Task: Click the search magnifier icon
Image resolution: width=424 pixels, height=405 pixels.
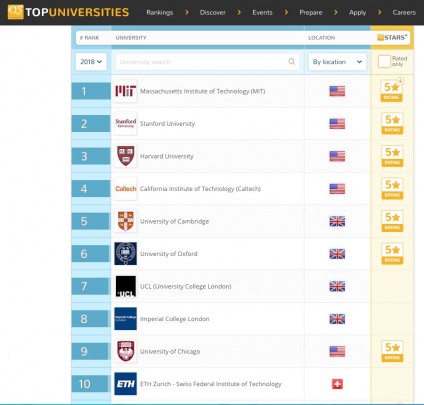Action: click(292, 62)
